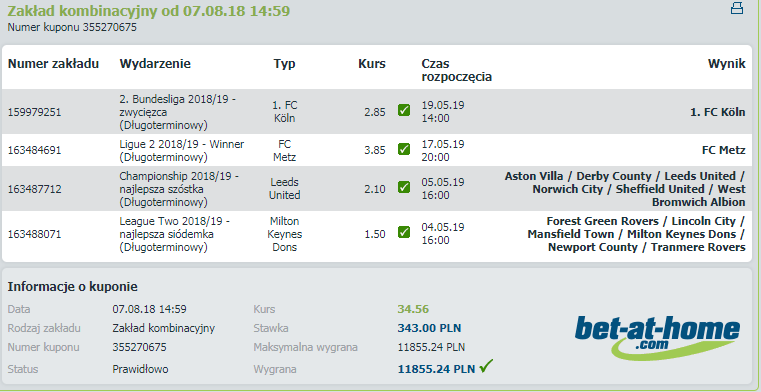The width and height of the screenshot is (761, 392).
Task: Click green checkmark for Milton Keynes Dons bet
Action: pyautogui.click(x=403, y=232)
